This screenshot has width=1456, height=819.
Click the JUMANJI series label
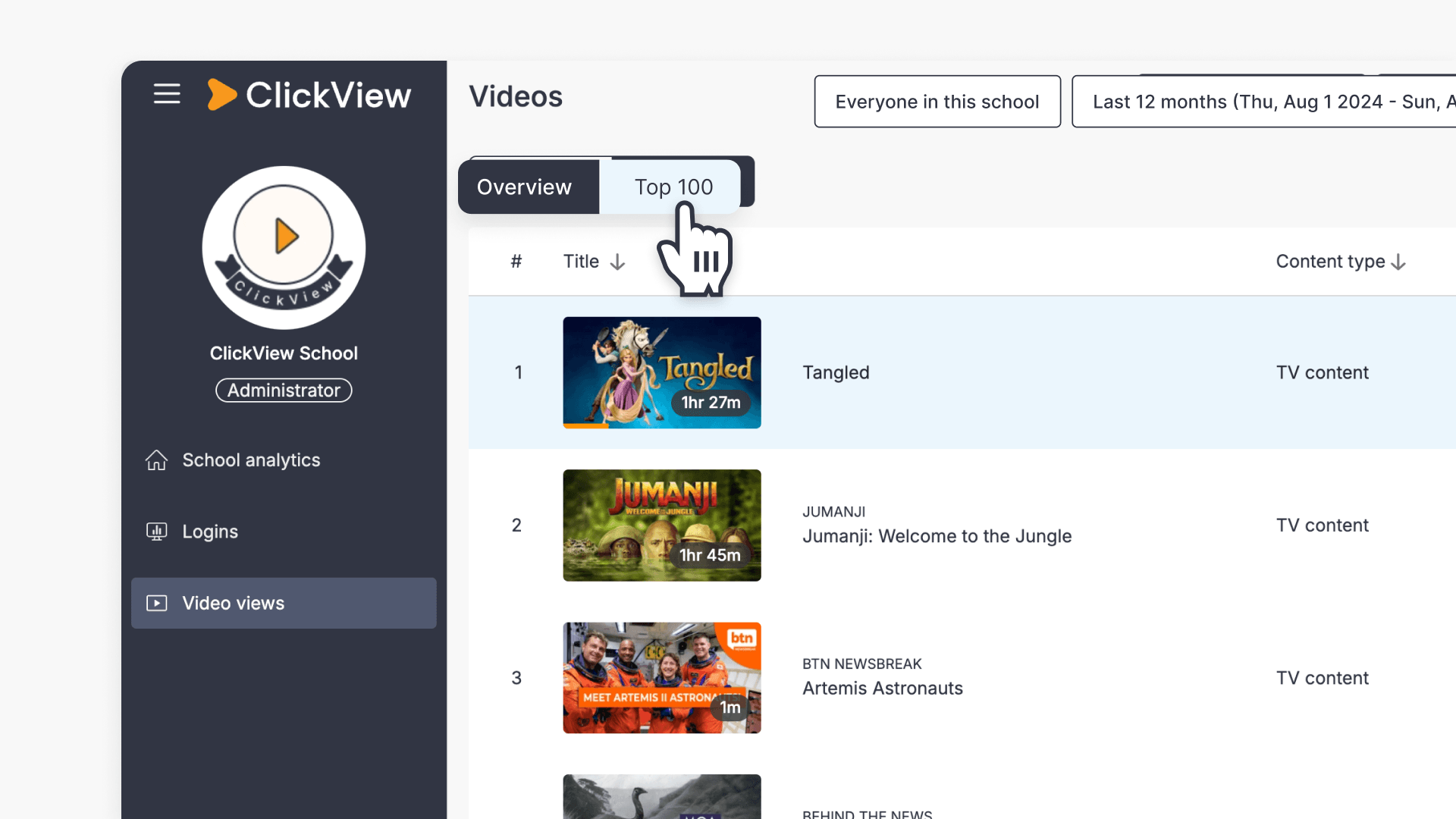[x=833, y=513]
